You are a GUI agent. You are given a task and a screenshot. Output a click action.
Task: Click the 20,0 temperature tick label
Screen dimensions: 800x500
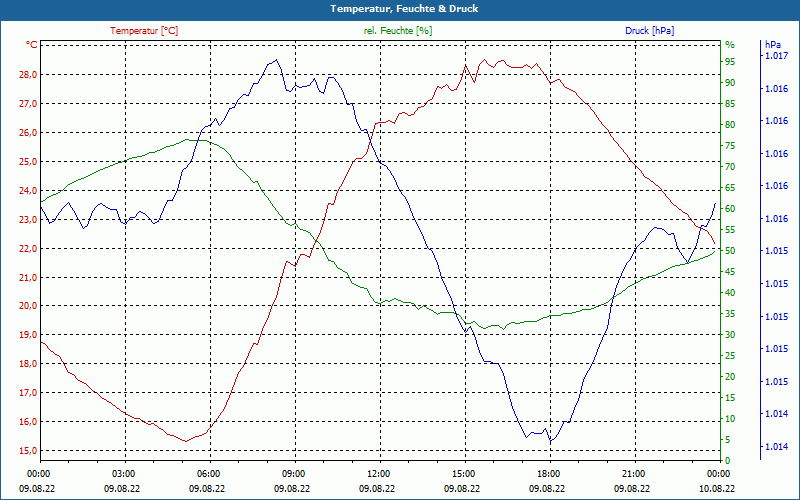click(x=29, y=306)
